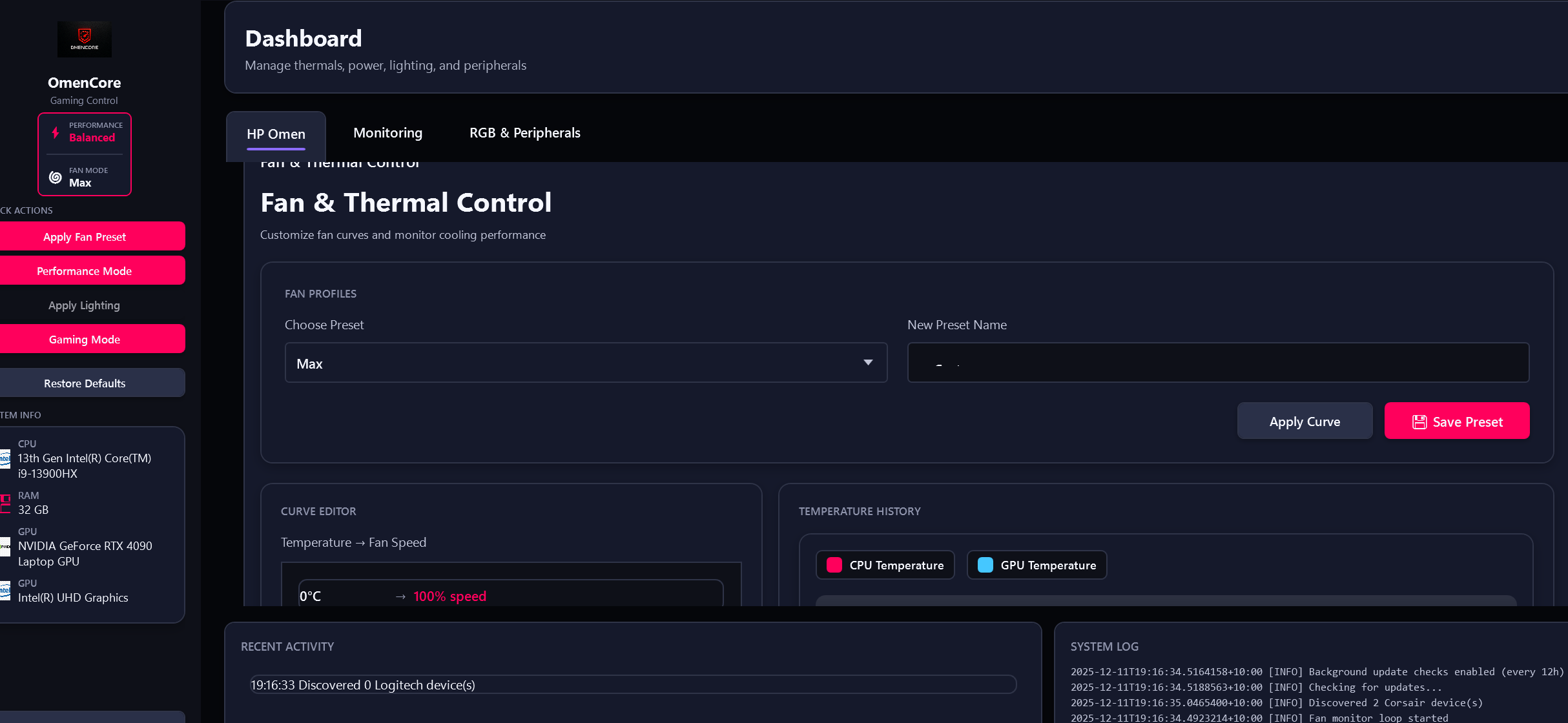Click the Apply Curve button
1568x723 pixels.
click(x=1305, y=421)
